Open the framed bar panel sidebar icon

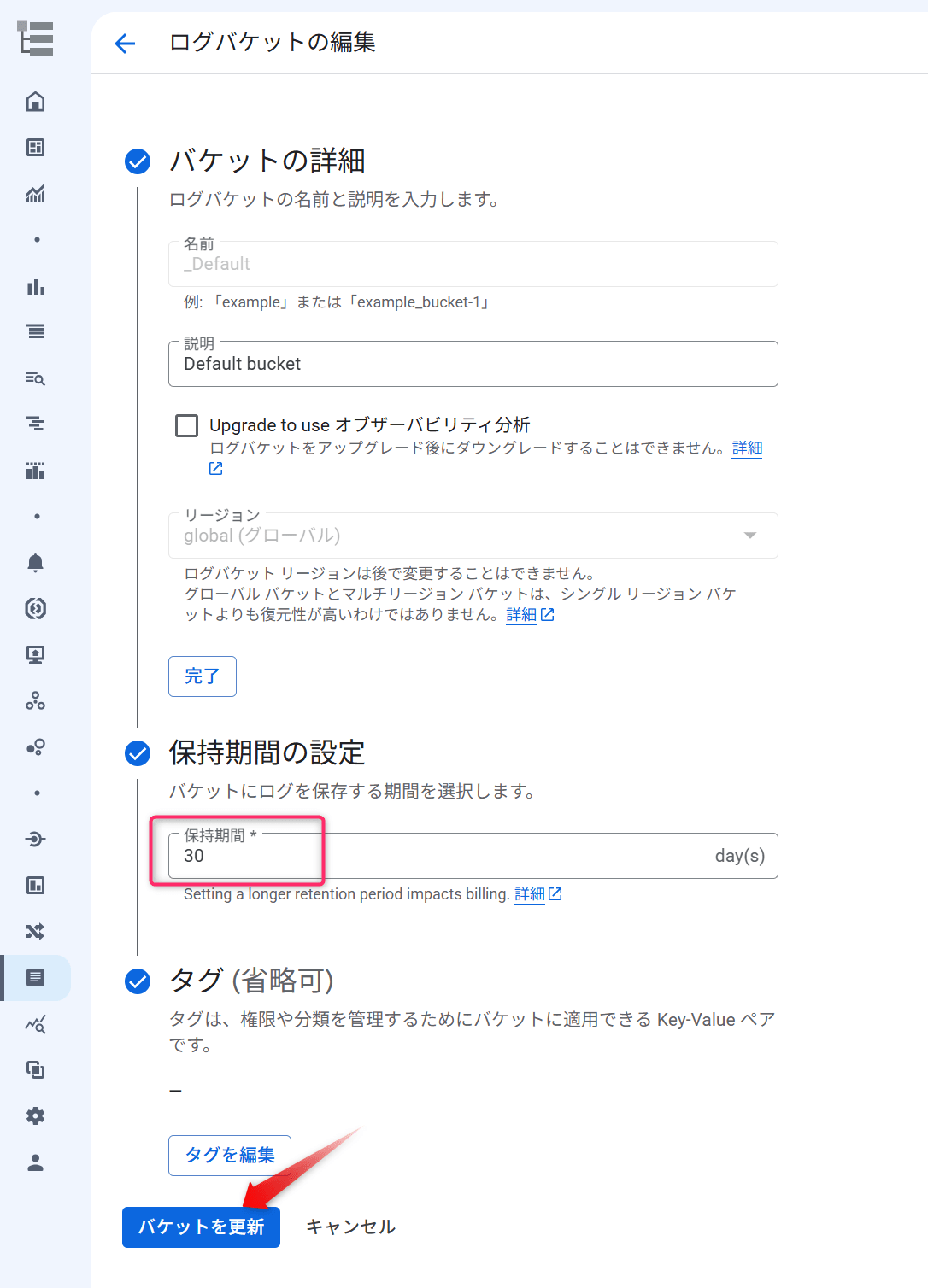(x=36, y=886)
